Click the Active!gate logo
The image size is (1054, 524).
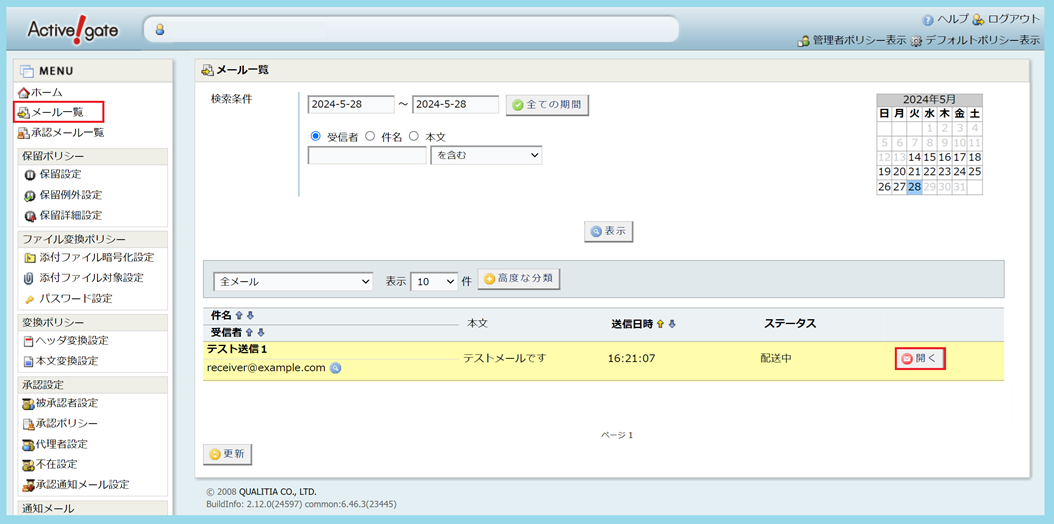coord(73,30)
